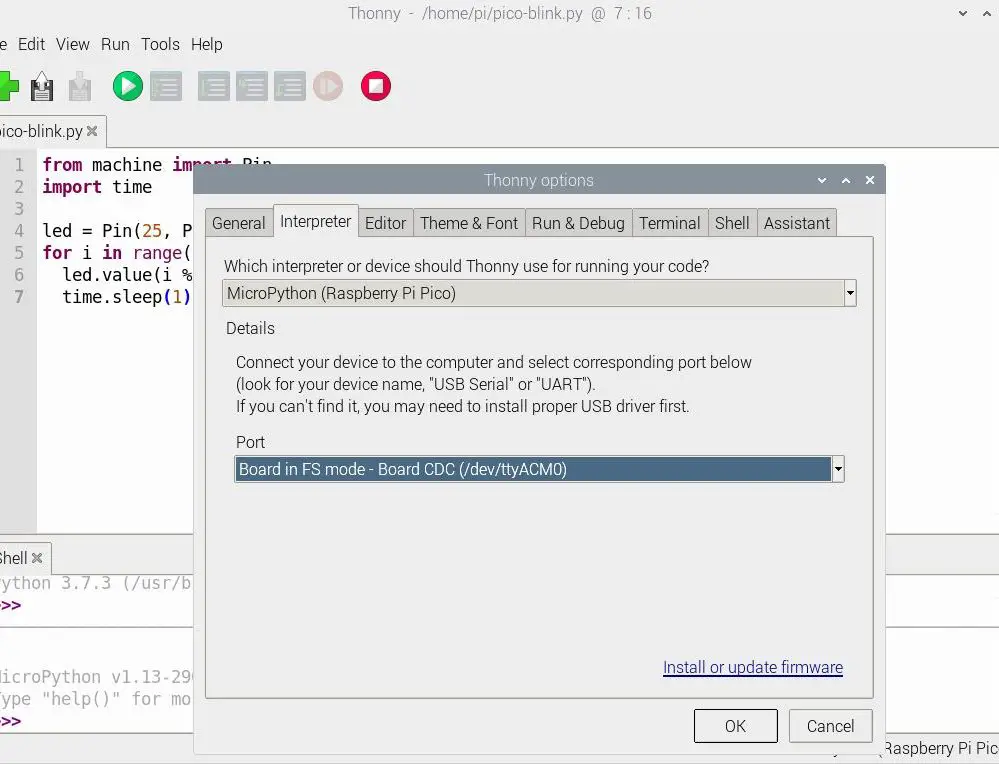The height and width of the screenshot is (764, 999).
Task: Click code line 'import time' in editor
Action: click(x=97, y=187)
